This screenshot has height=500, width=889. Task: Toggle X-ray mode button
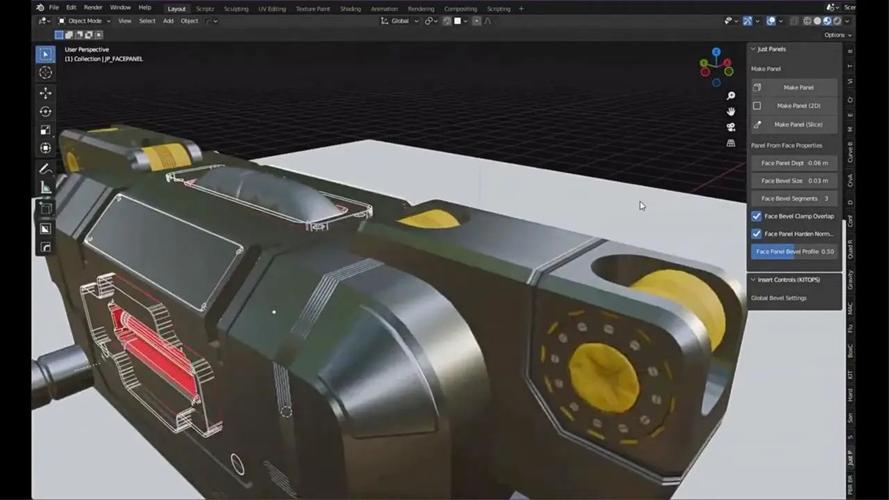pyautogui.click(x=794, y=21)
